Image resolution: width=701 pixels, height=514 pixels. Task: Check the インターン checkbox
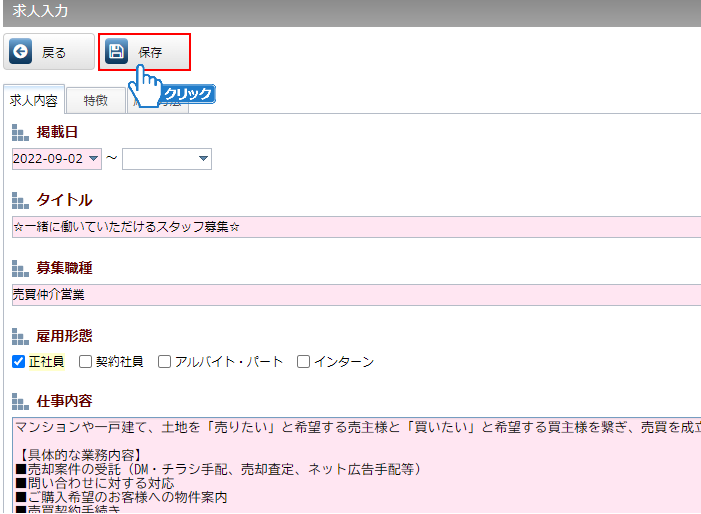click(304, 362)
